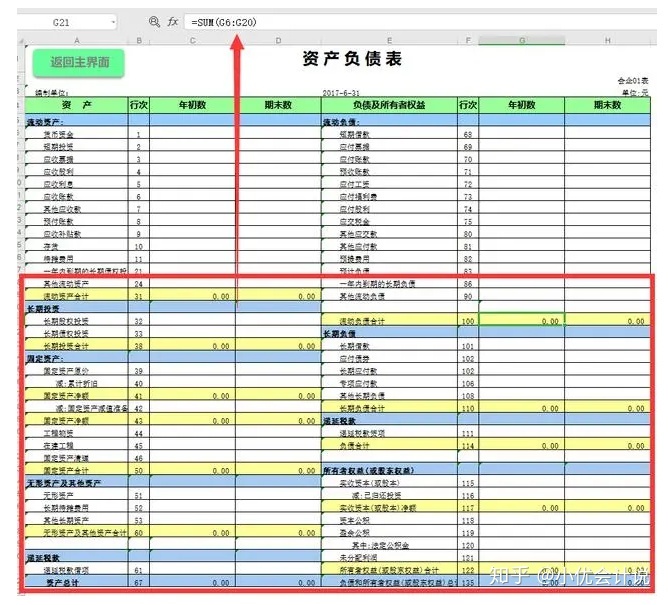Click the 负债及所有者权益 header cell
Image resolution: width=668 pixels, height=605 pixels.
click(x=389, y=105)
